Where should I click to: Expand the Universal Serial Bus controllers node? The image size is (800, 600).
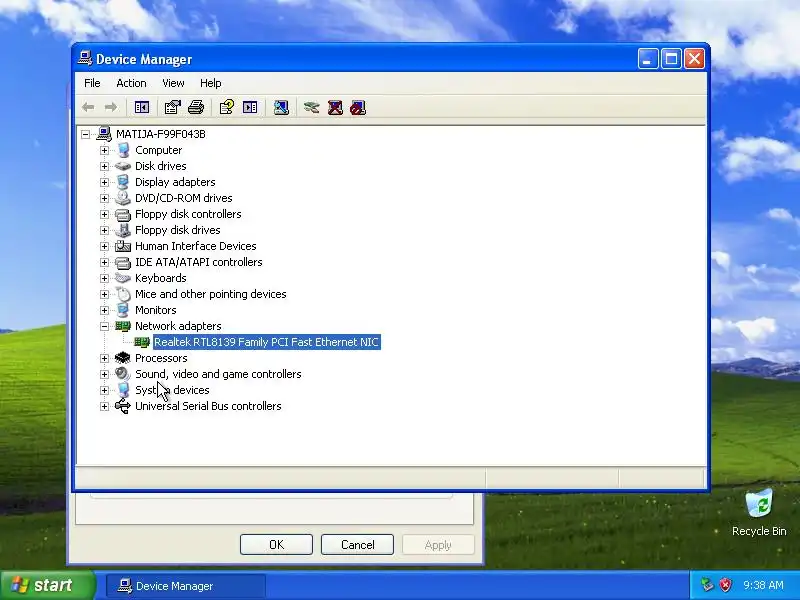click(104, 406)
